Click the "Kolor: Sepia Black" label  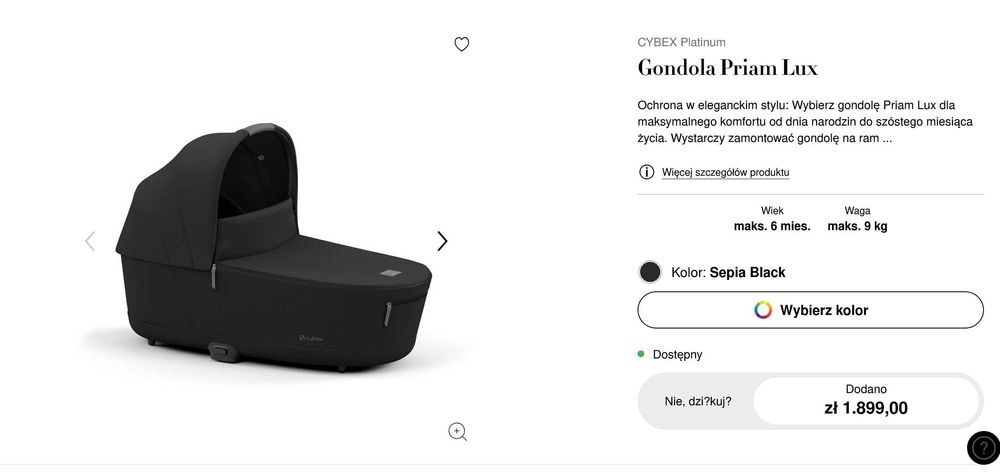[x=728, y=272]
